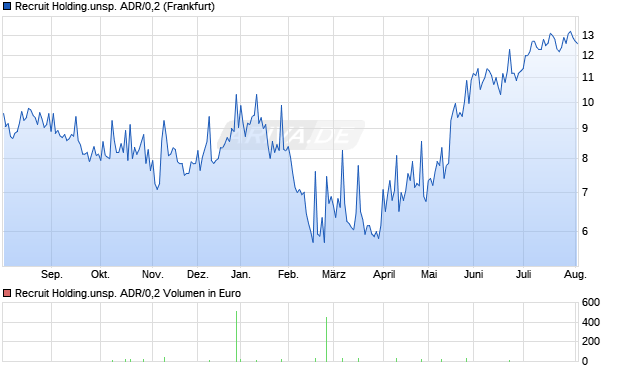
Task: Click the 'Okt.' month label
Action: [100, 274]
